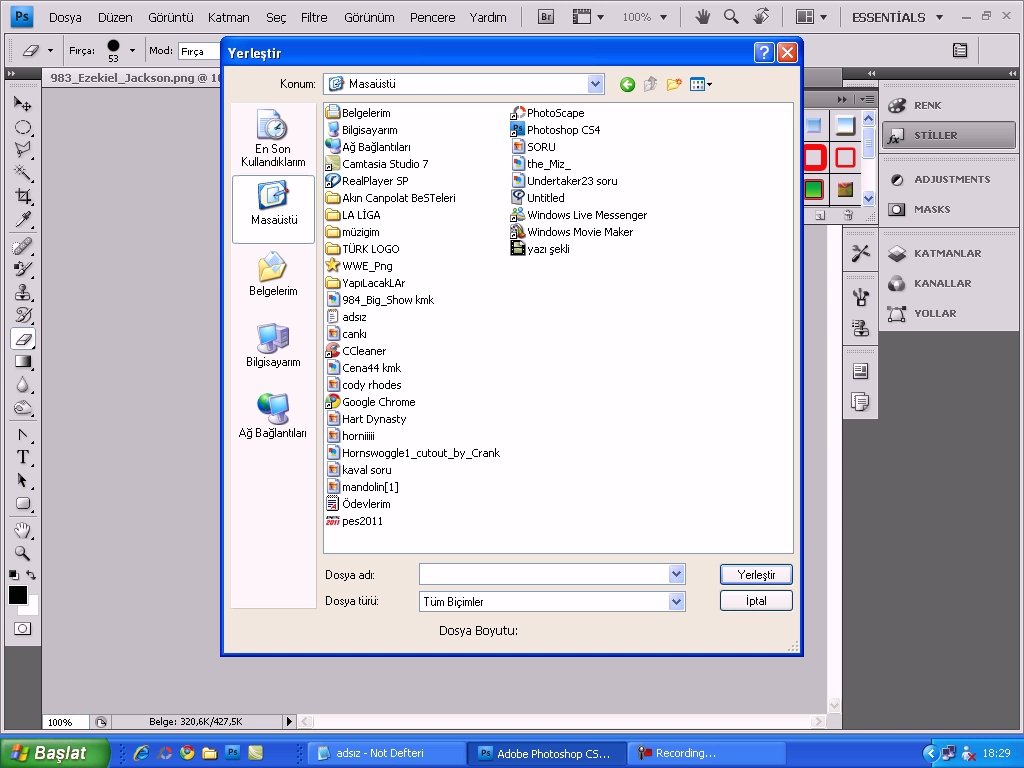This screenshot has width=1024, height=768.
Task: Open the Katman menu
Action: [x=229, y=18]
